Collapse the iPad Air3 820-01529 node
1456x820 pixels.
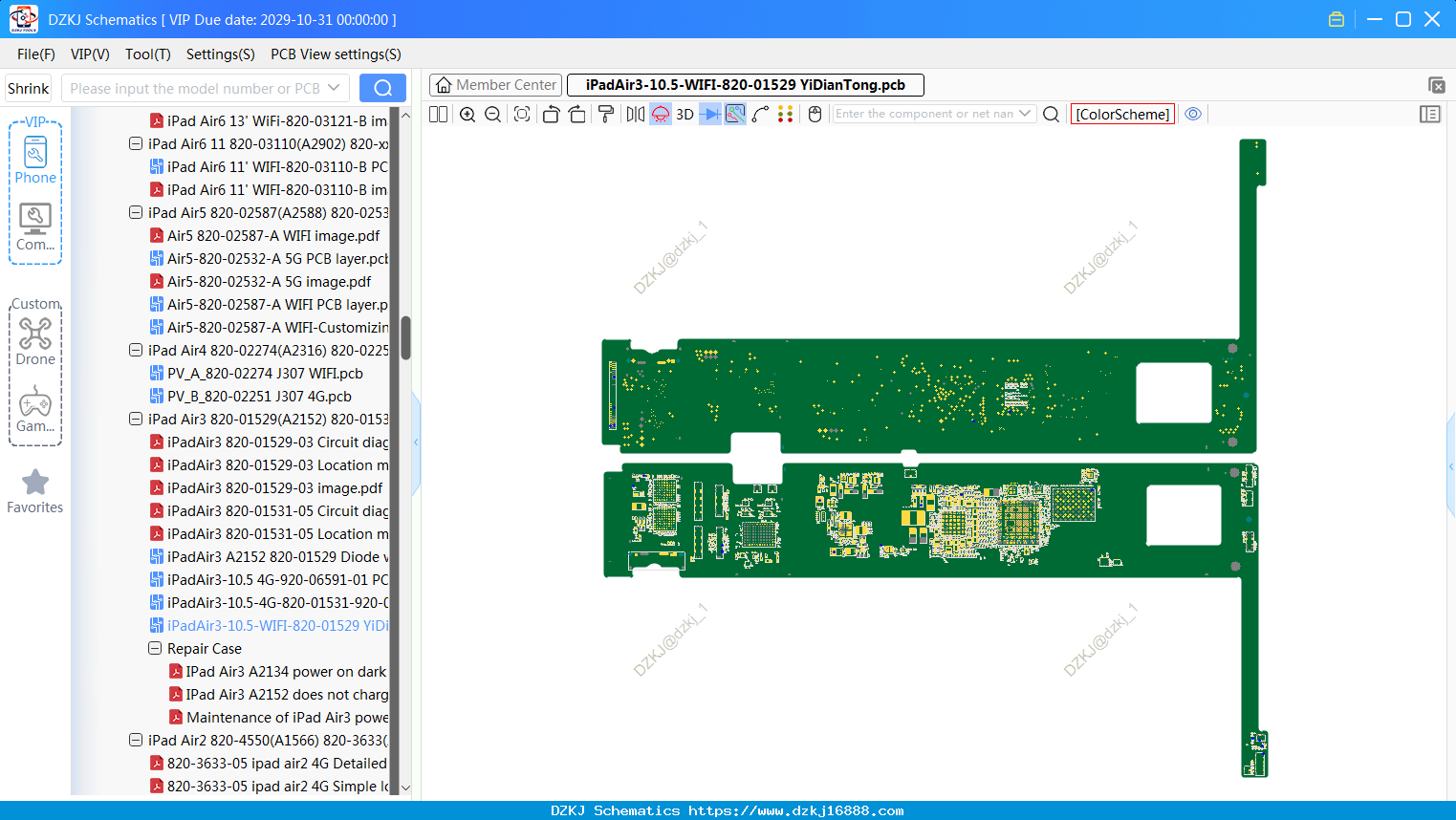click(x=136, y=419)
